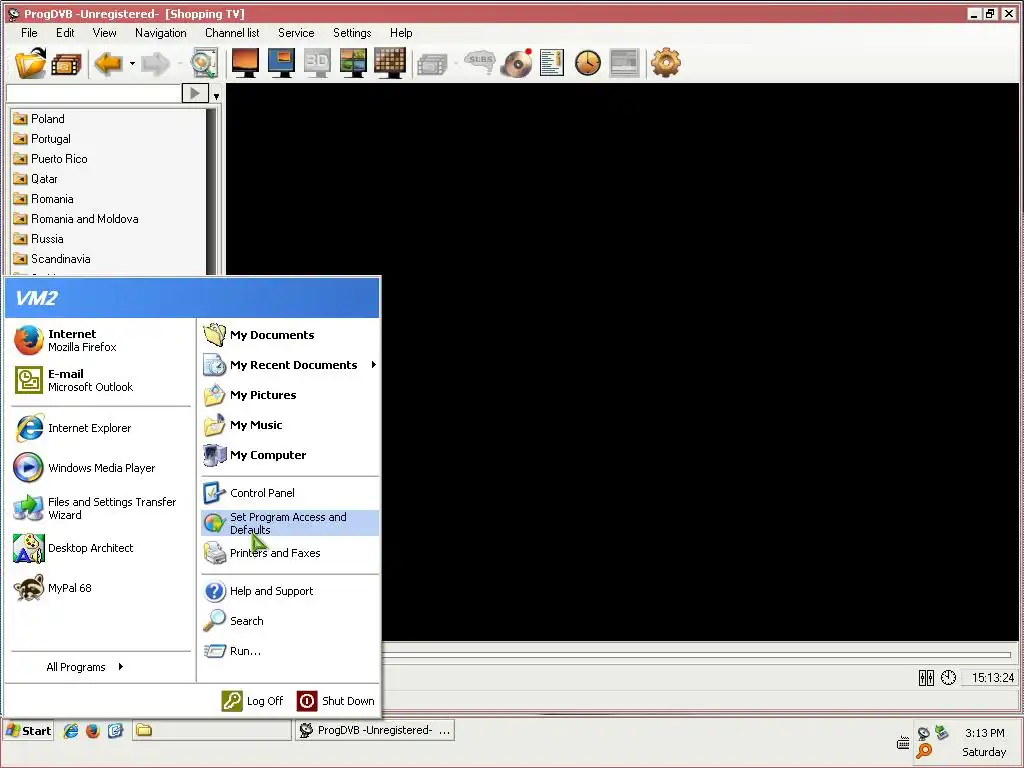Open the scheduler clock toolbar icon
Image resolution: width=1024 pixels, height=768 pixels.
click(588, 63)
